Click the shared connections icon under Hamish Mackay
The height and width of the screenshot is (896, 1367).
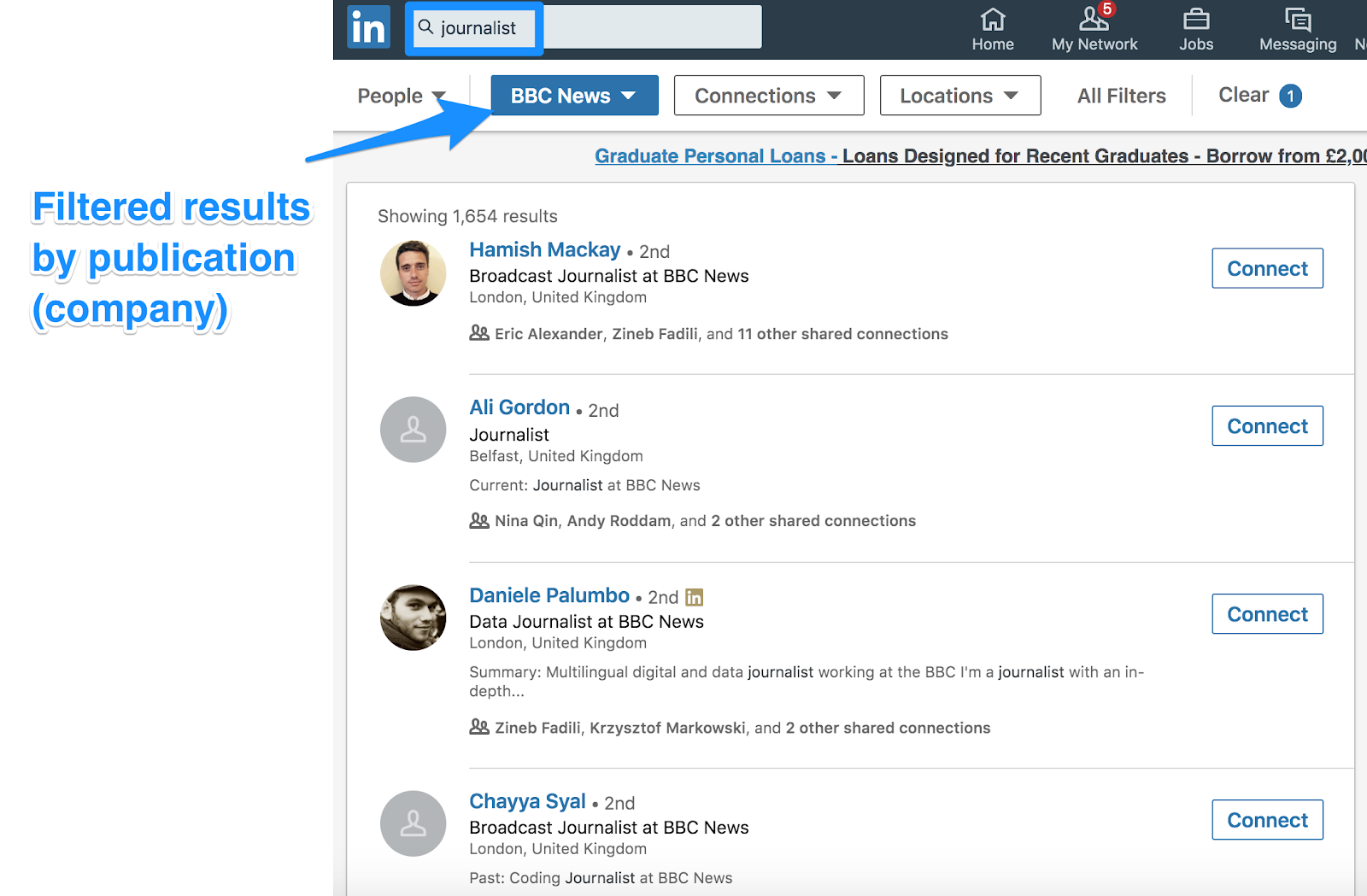click(479, 333)
